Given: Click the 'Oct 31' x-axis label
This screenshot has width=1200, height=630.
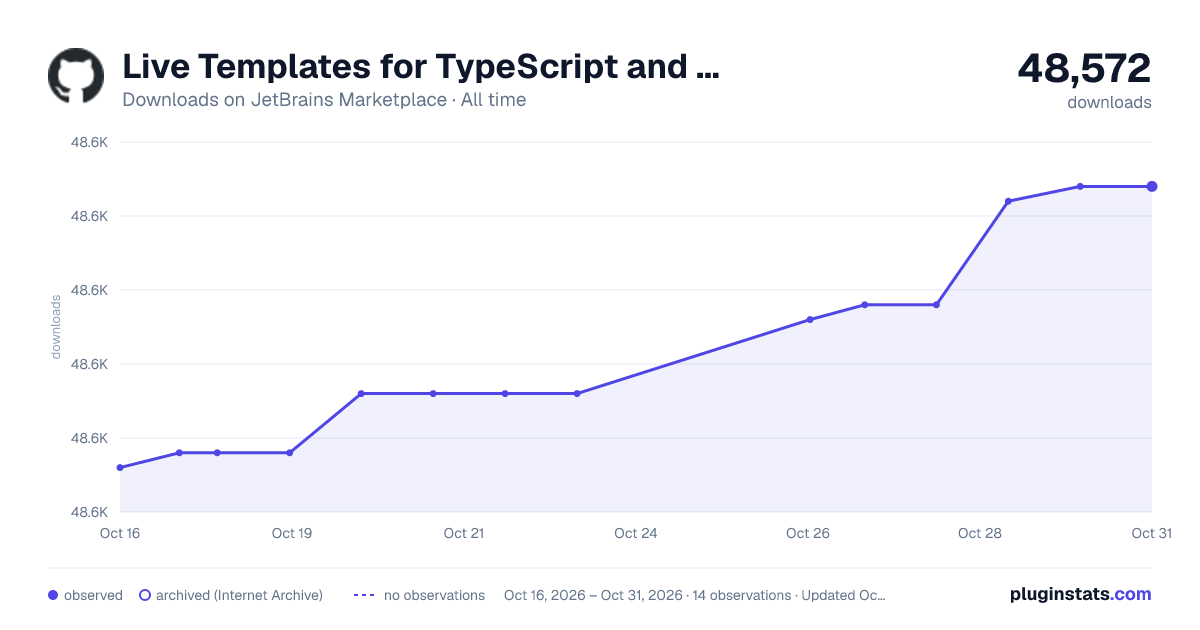Looking at the screenshot, I should (1151, 533).
